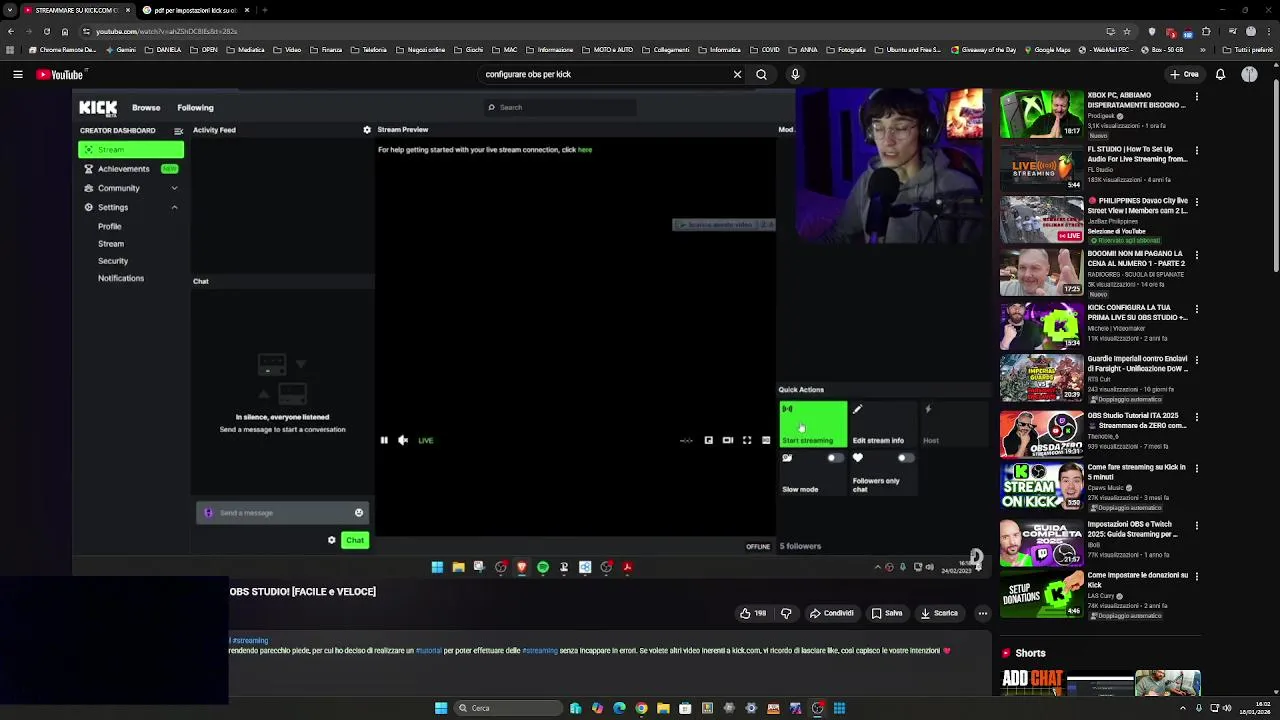Open the Windows Start menu

(x=441, y=708)
